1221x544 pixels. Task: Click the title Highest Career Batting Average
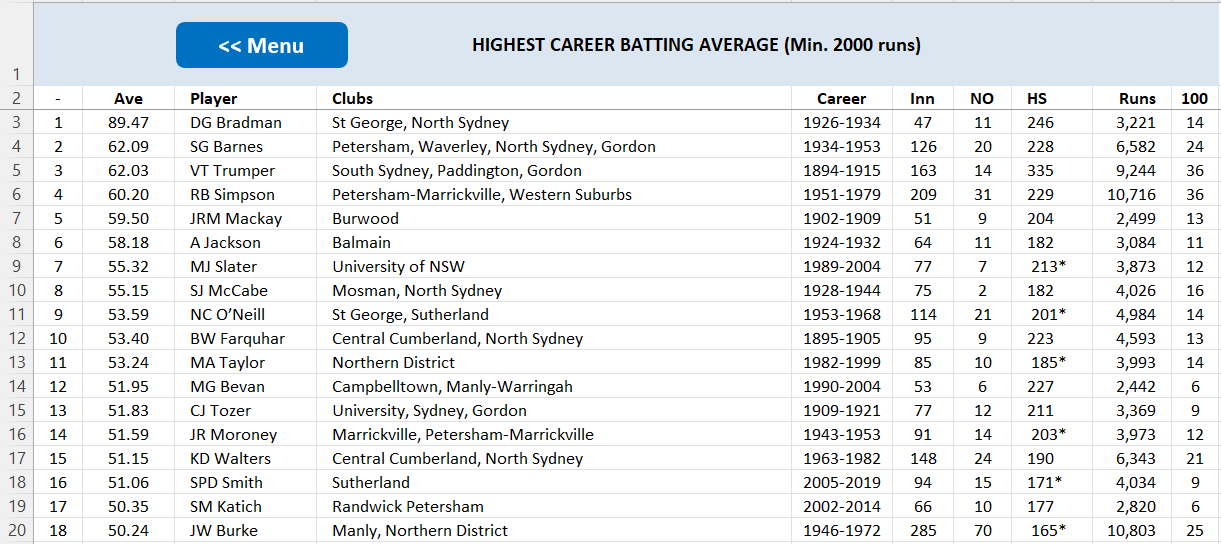pyautogui.click(x=696, y=45)
